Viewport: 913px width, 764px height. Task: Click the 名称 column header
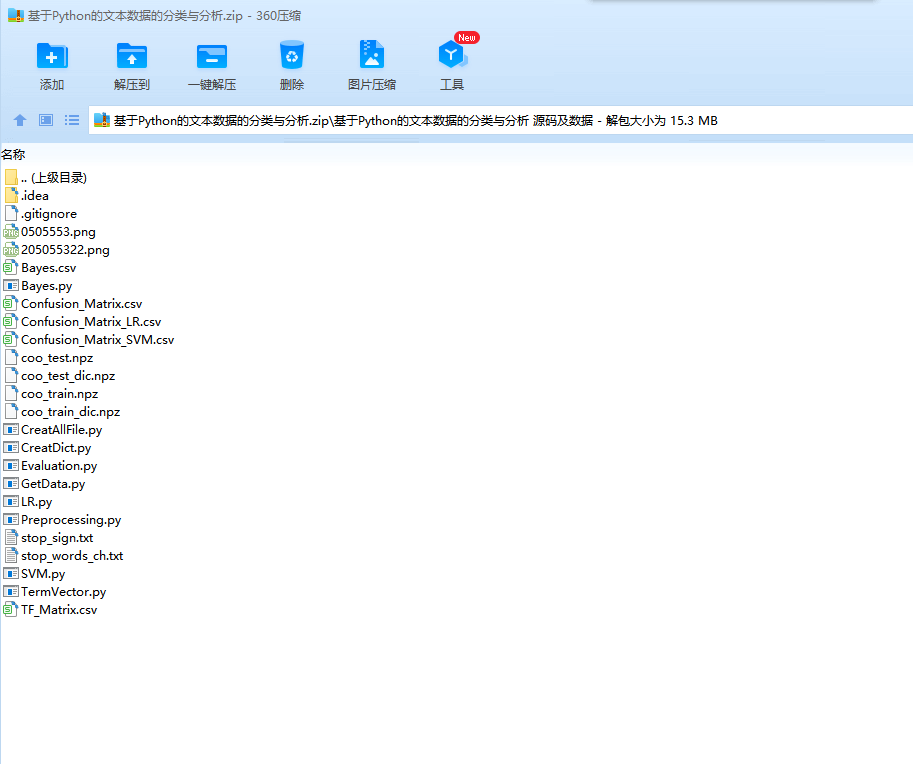tap(13, 155)
